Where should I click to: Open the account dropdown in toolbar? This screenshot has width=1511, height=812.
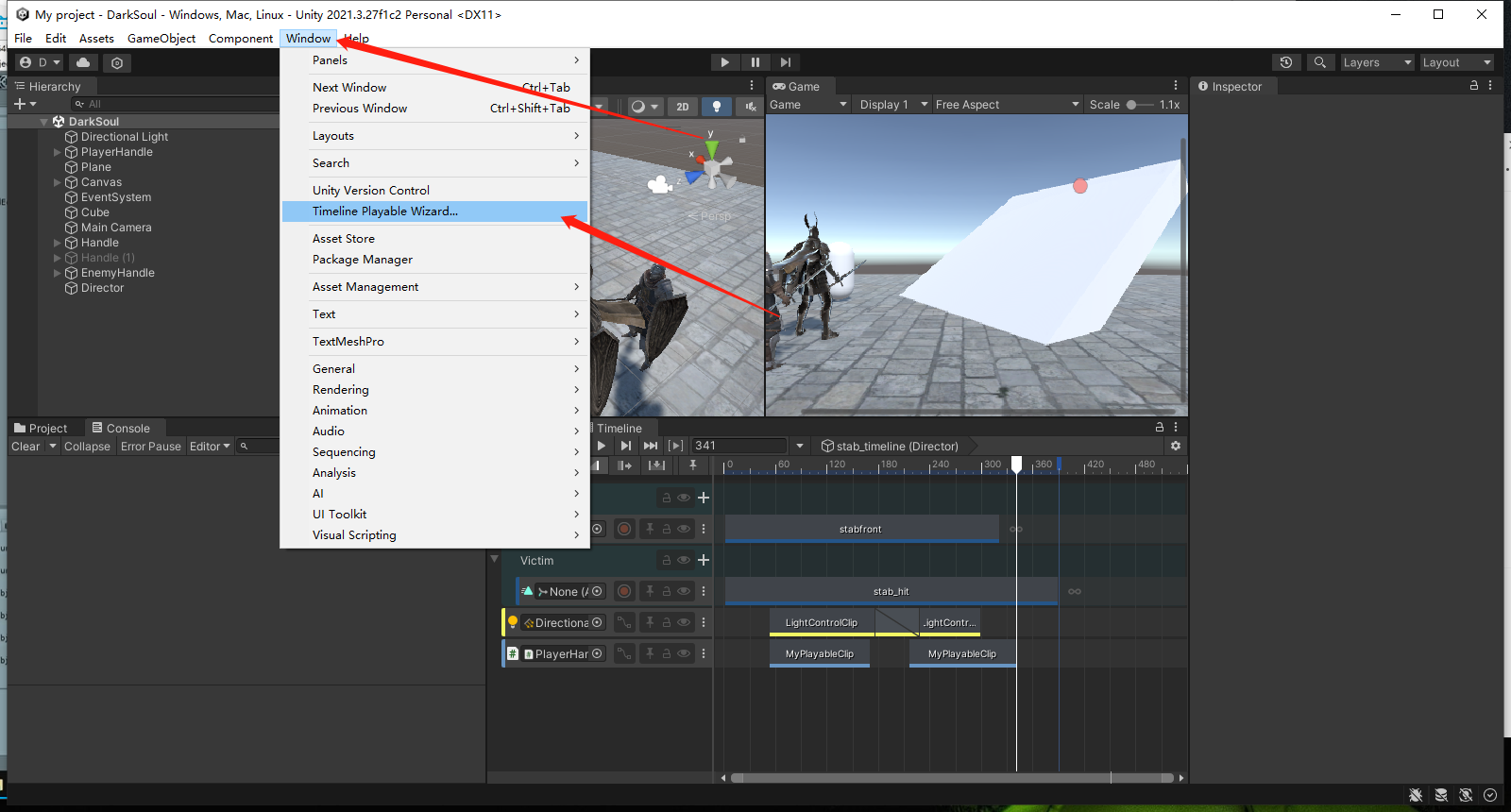click(40, 62)
